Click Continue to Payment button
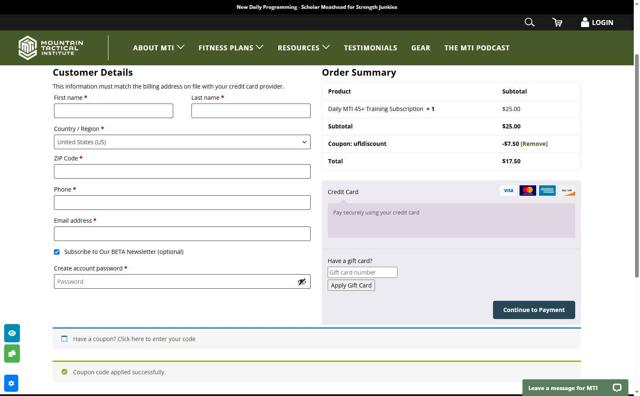This screenshot has width=640, height=396. click(534, 310)
